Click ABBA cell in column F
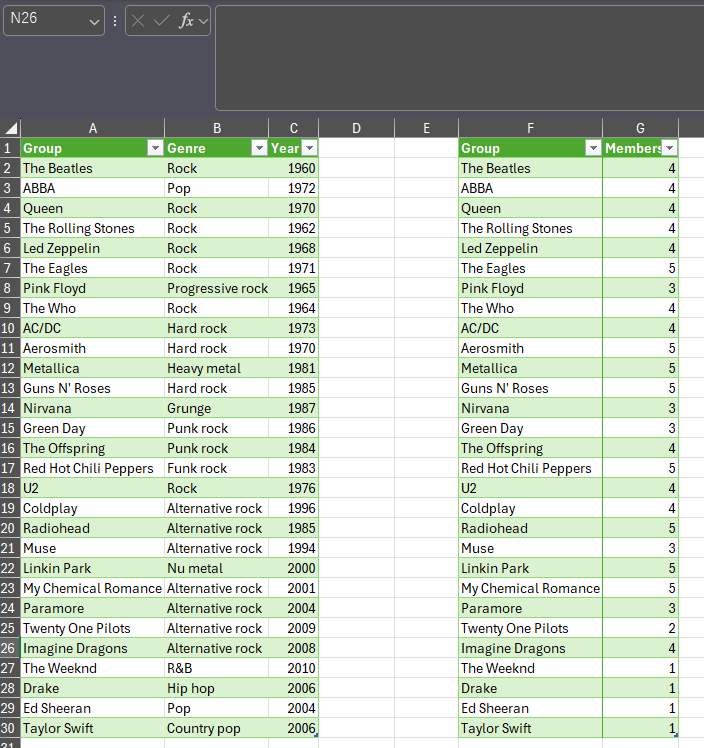This screenshot has width=704, height=748. (530, 188)
